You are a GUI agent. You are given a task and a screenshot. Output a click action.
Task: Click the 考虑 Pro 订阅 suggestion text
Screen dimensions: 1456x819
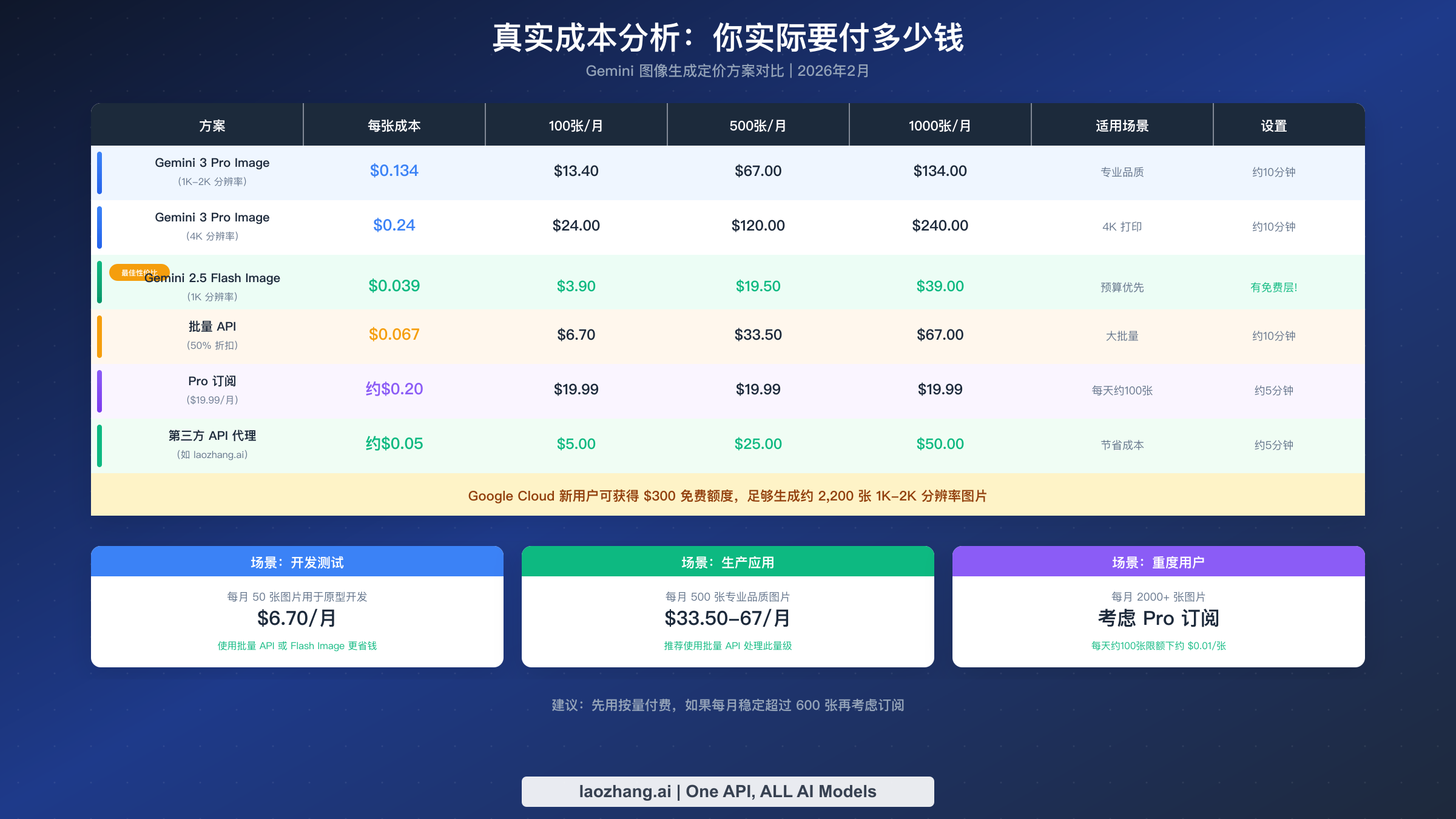[x=1159, y=619]
